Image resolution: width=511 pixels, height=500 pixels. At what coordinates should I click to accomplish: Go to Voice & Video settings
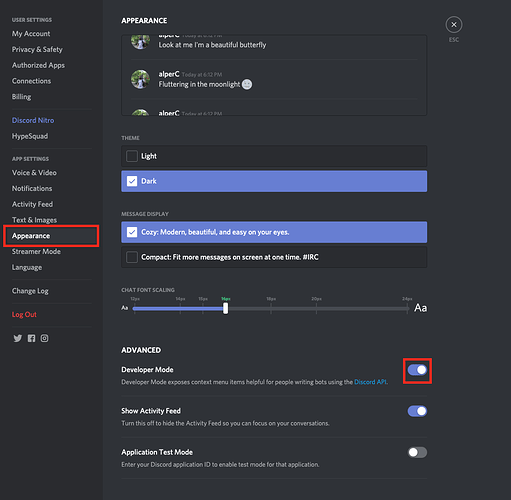[x=34, y=173]
